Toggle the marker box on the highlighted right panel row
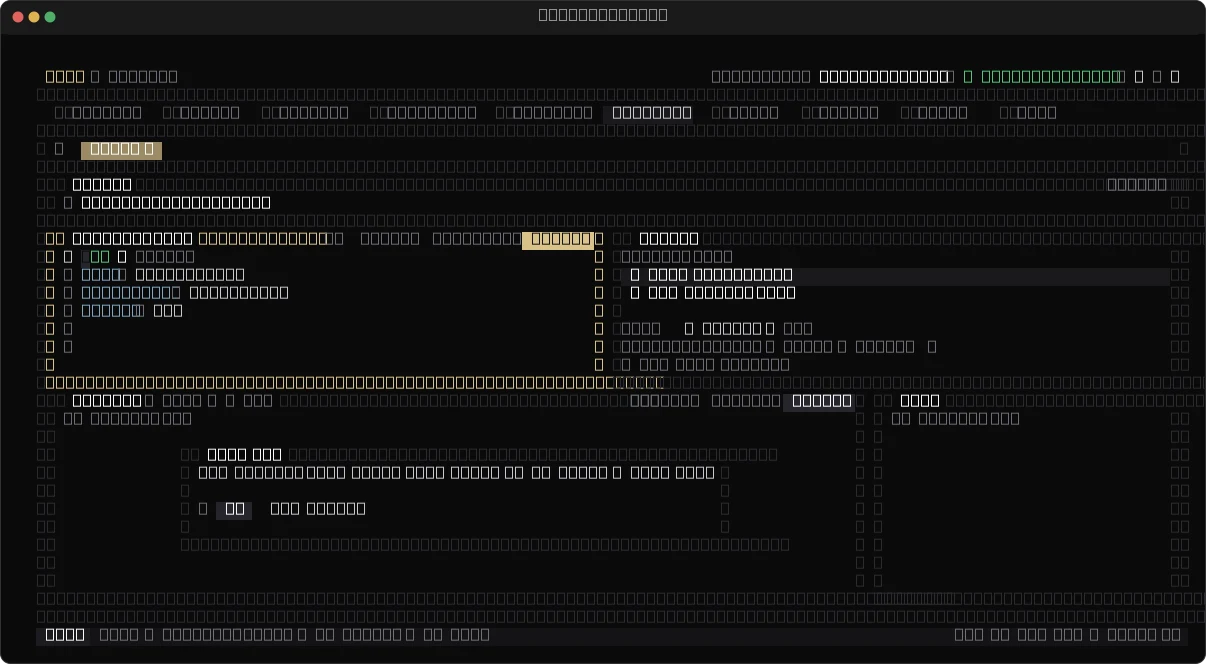The image size is (1206, 664). click(635, 275)
